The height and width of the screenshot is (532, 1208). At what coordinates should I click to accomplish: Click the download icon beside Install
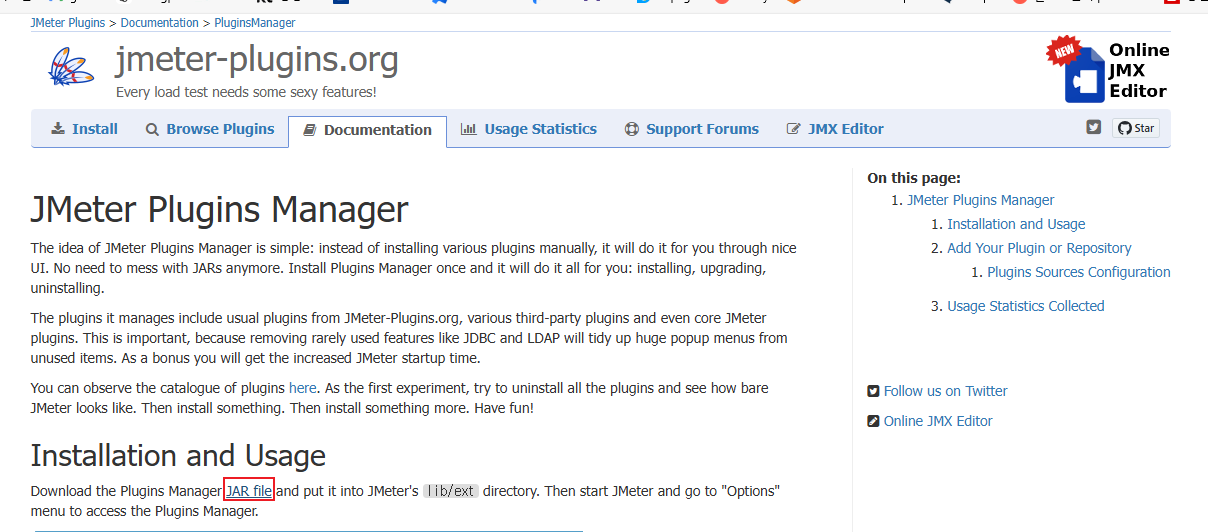[x=58, y=129]
